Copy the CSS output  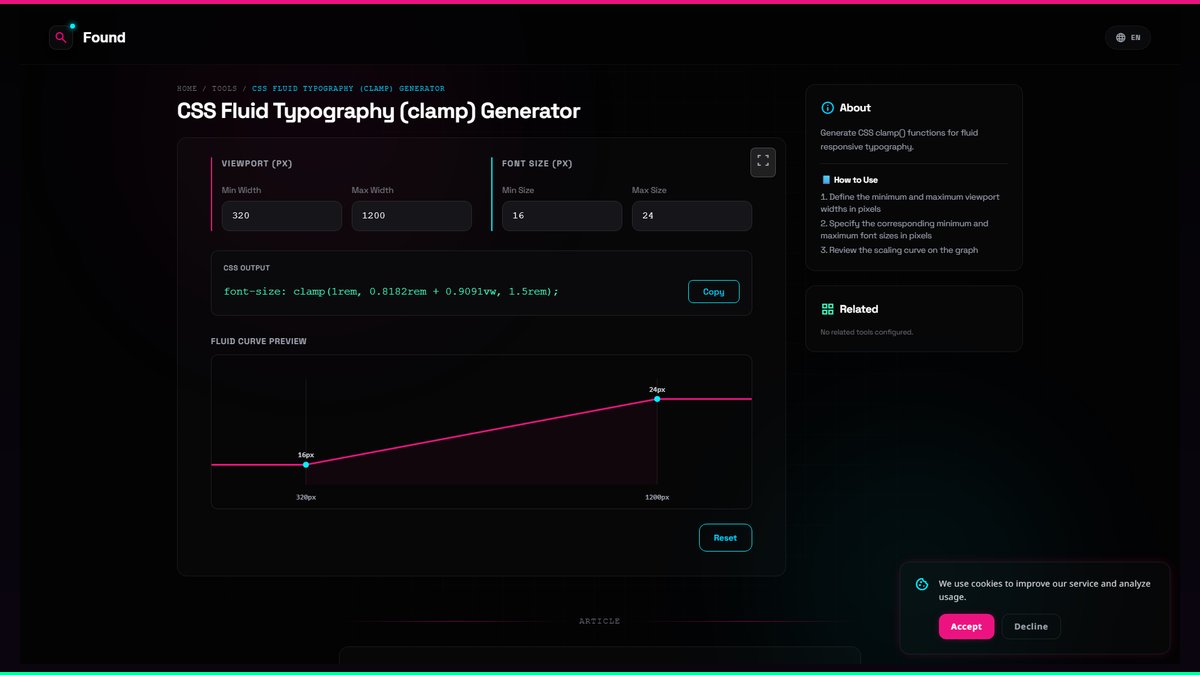[x=714, y=292]
